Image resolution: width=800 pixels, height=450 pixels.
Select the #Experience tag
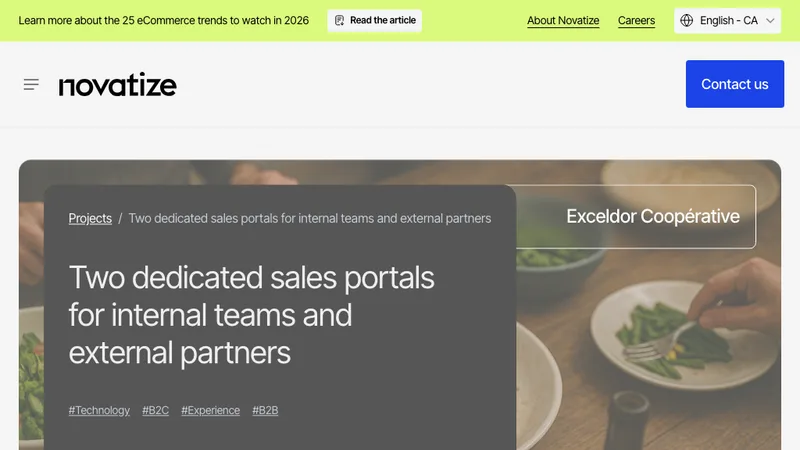click(210, 410)
